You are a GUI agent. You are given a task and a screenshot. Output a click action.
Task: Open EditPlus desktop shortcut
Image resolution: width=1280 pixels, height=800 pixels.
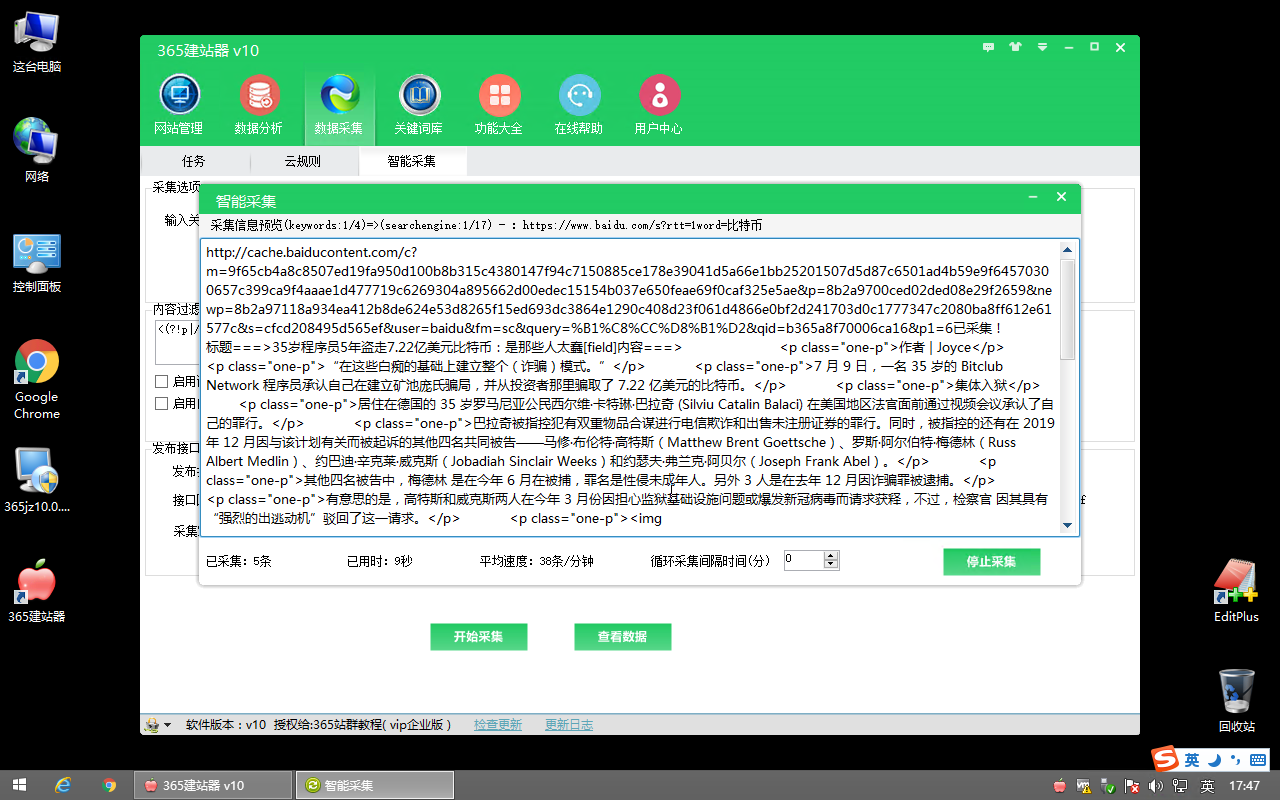[x=1236, y=590]
